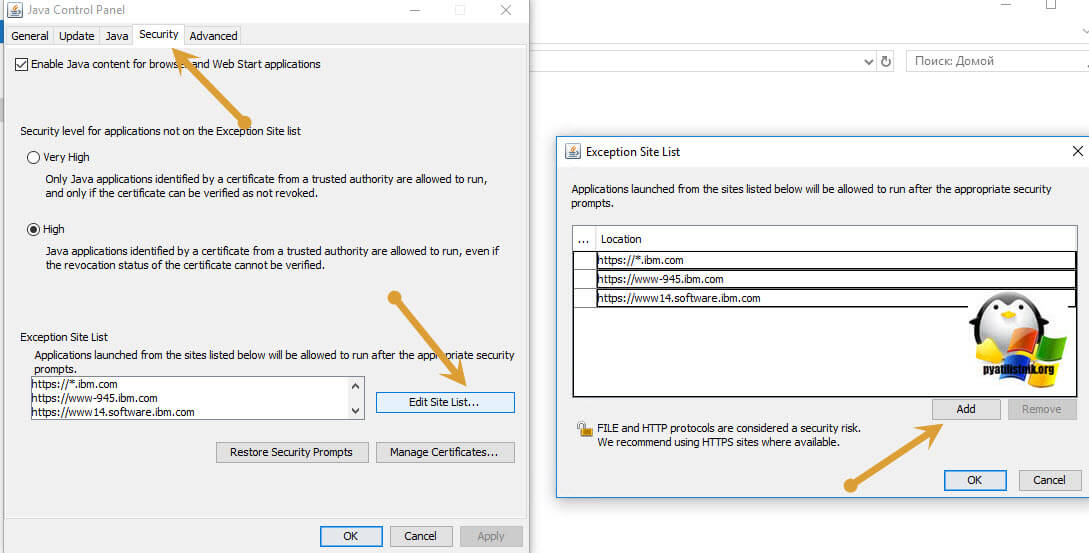Click the refresh icon beside the address bar
The image size is (1089, 553).
pos(886,61)
